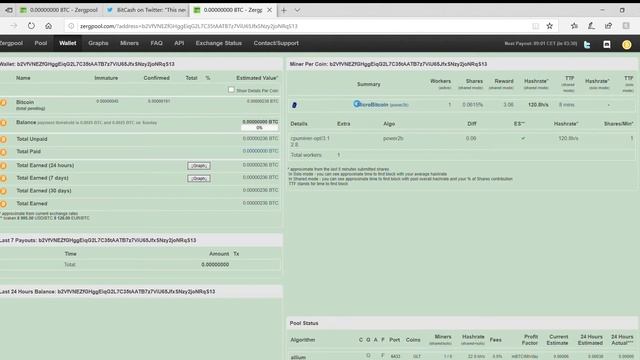This screenshot has width=640, height=360.
Task: Click the Total Paid BTC value link
Action: 260,151
